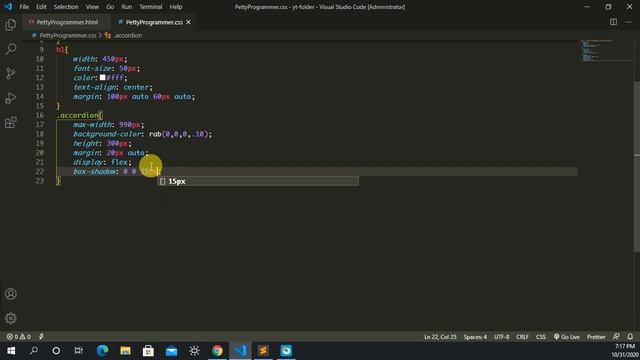Screen dimensions: 640x360
Task: Open Source Control view
Action: coord(11,73)
